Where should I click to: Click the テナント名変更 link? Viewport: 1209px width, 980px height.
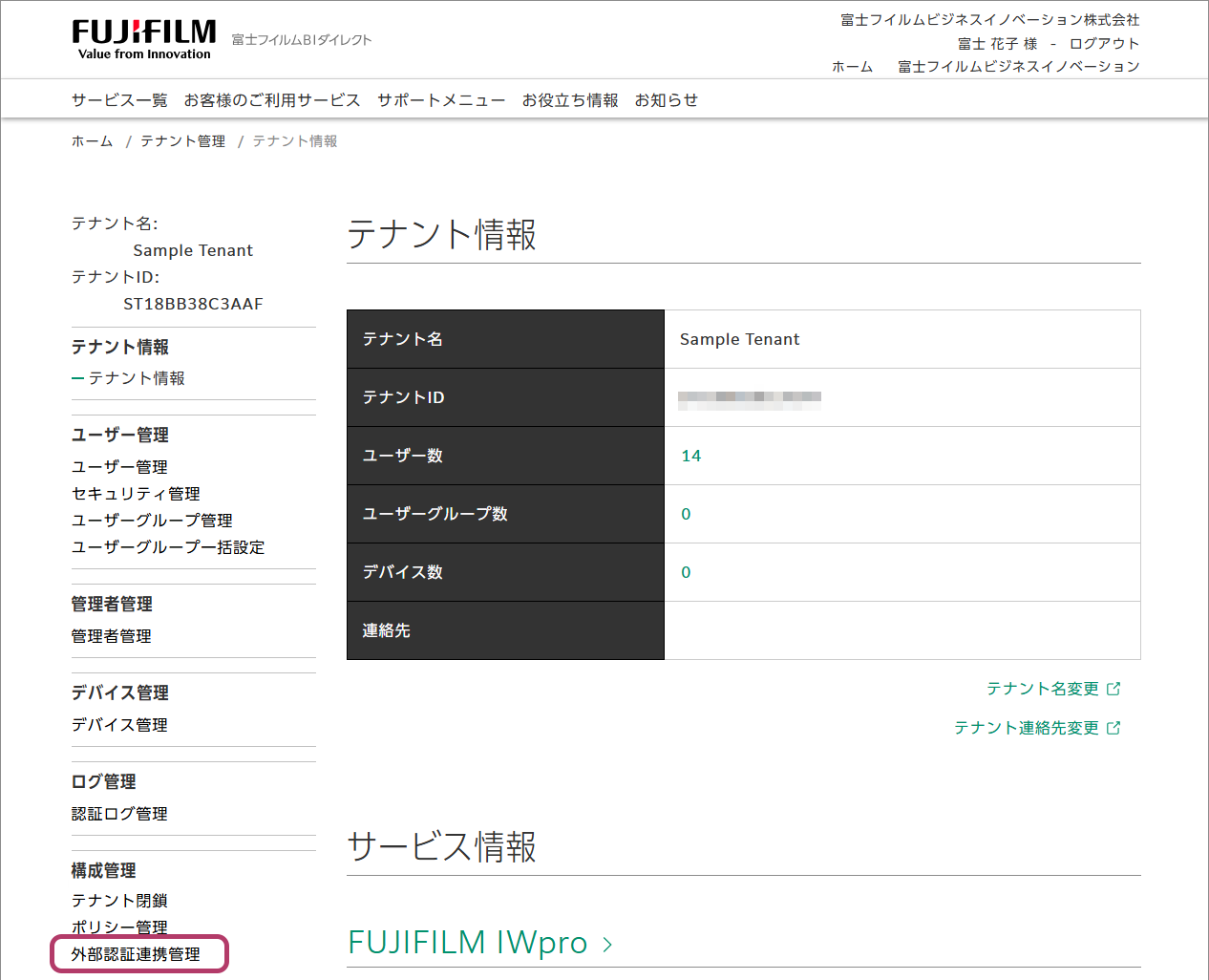click(1043, 689)
